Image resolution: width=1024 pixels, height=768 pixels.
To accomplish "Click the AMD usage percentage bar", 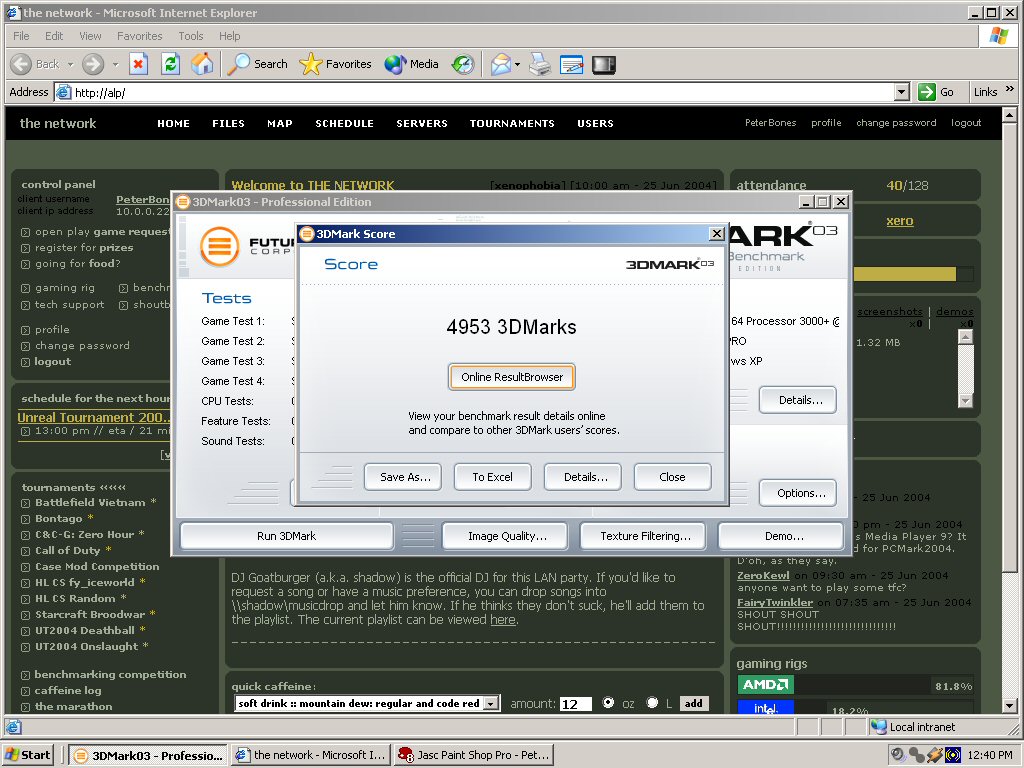I will coord(882,685).
